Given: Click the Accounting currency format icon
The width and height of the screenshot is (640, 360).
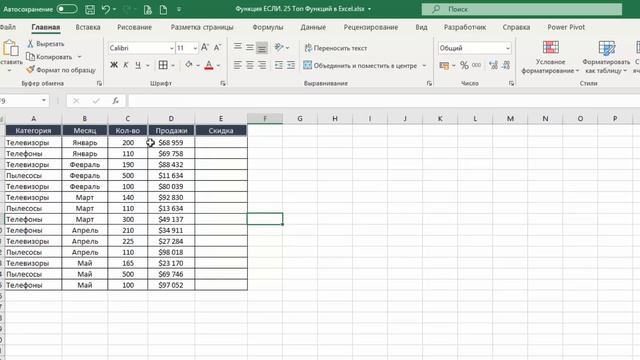Looking at the screenshot, I should coord(444,65).
